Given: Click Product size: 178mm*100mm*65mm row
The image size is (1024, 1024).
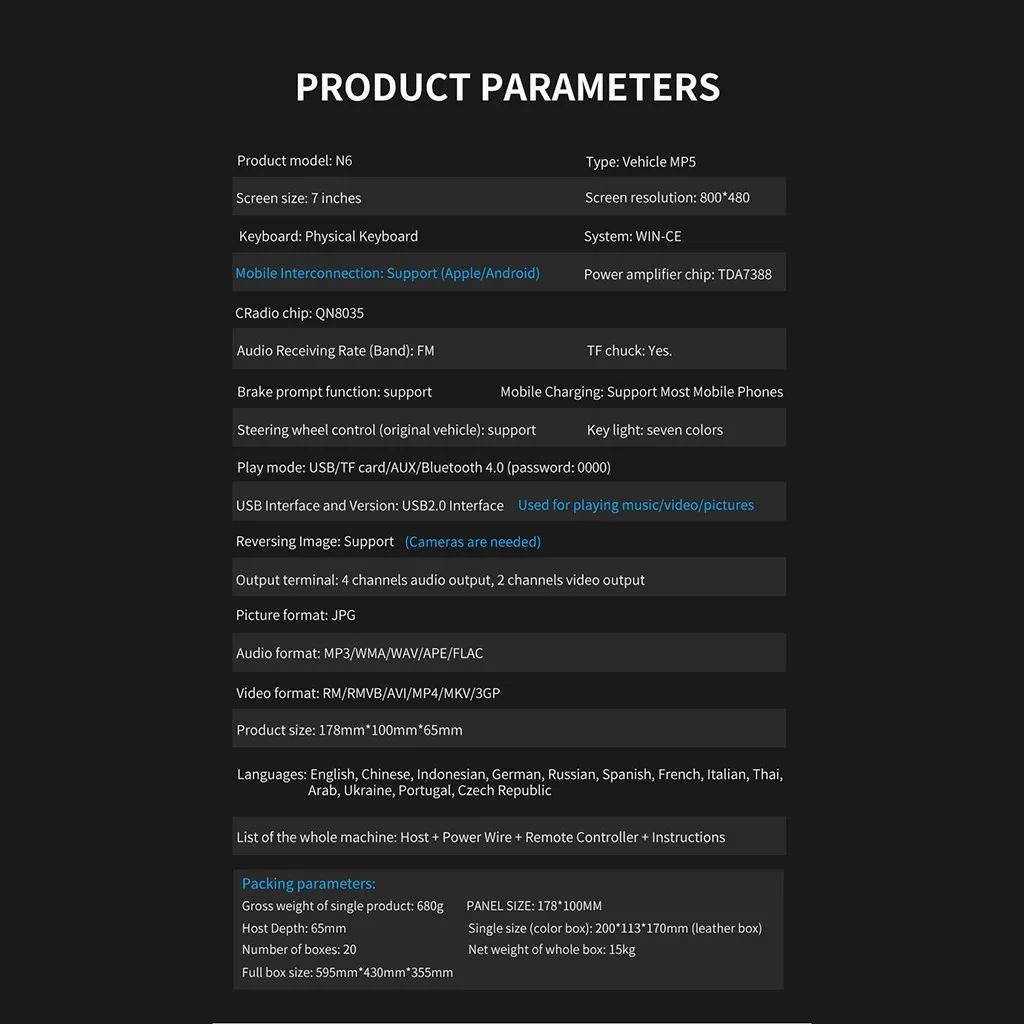Looking at the screenshot, I should (509, 729).
